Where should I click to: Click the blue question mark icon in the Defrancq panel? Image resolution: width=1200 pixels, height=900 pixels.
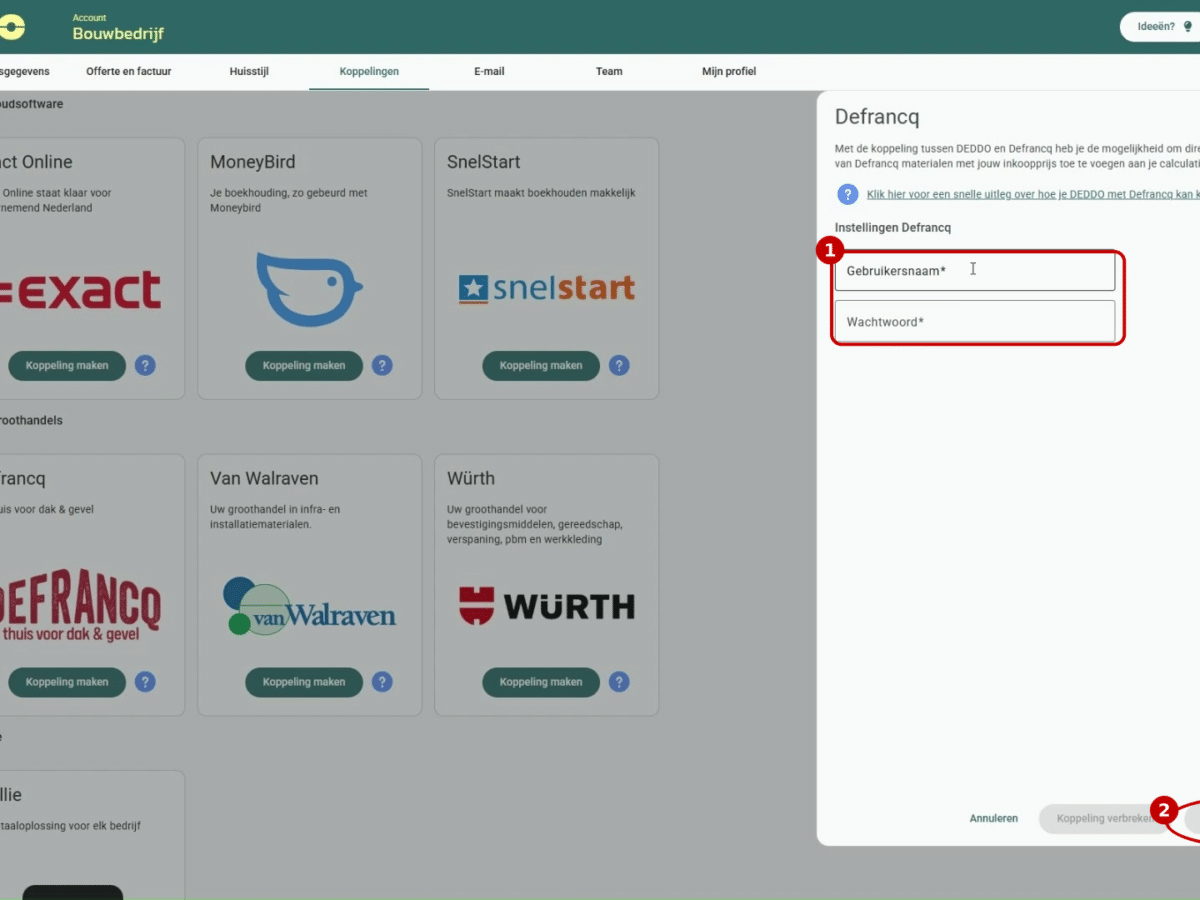click(x=848, y=194)
